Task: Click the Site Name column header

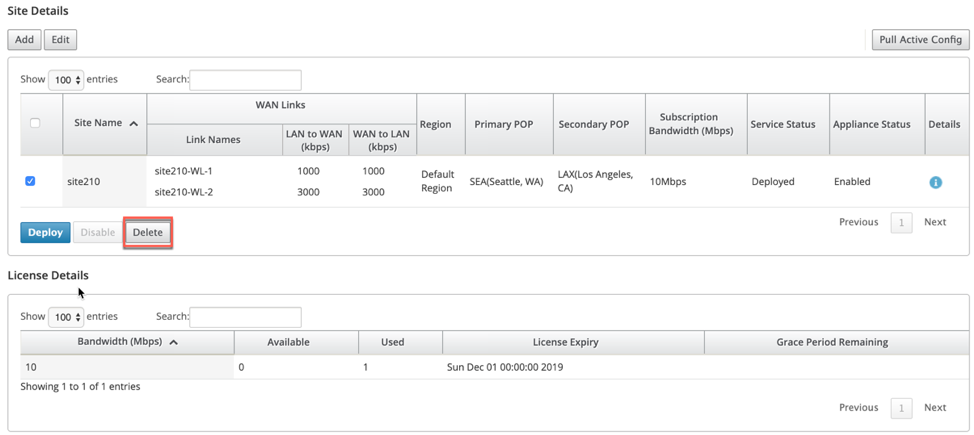Action: pyautogui.click(x=105, y=124)
